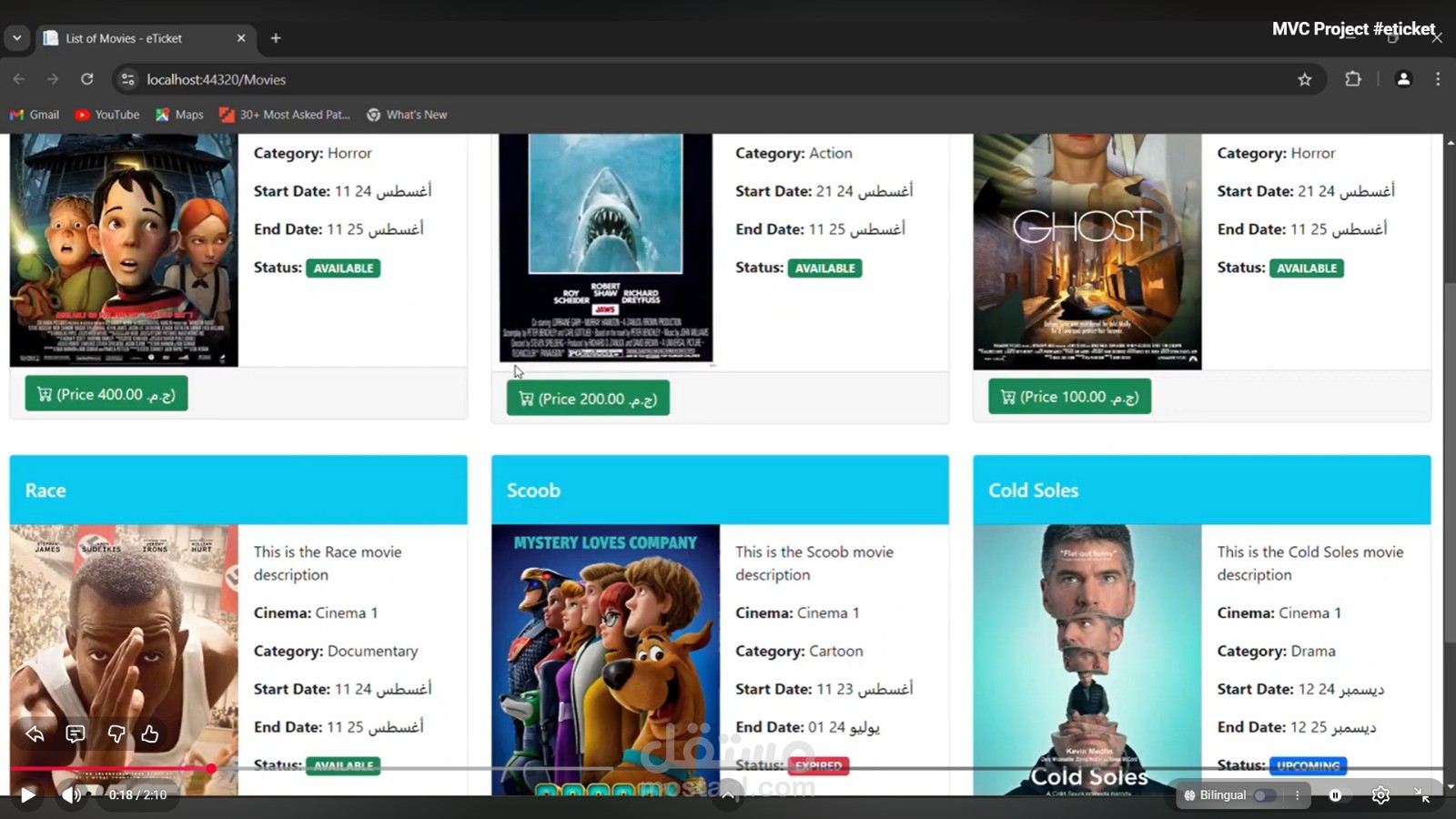Open the Gmail bookmark

35,115
